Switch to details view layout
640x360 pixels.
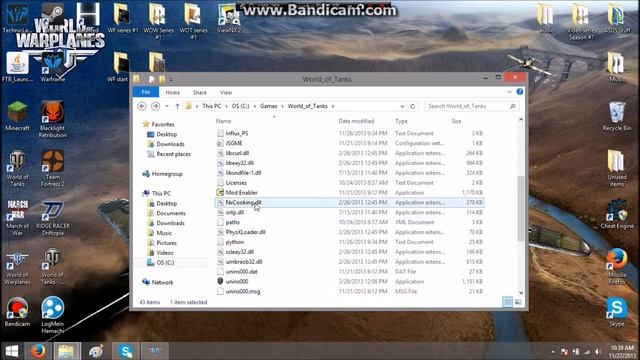(x=507, y=302)
